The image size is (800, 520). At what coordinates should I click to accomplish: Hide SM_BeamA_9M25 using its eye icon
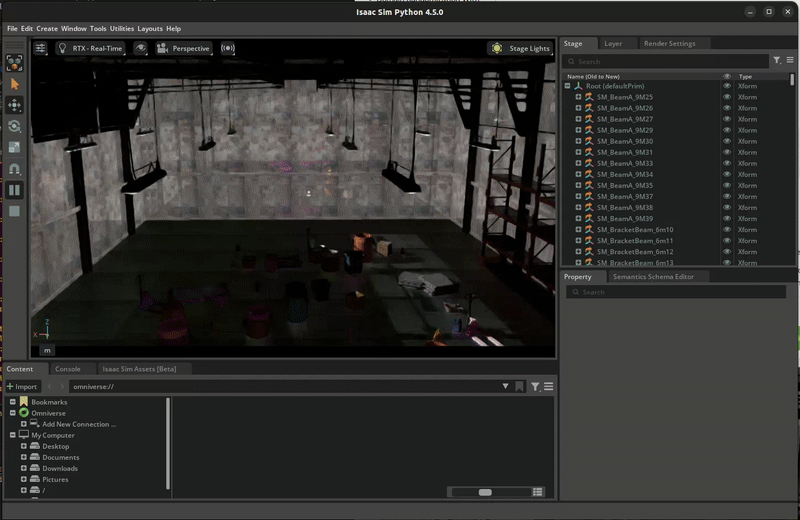pos(727,97)
